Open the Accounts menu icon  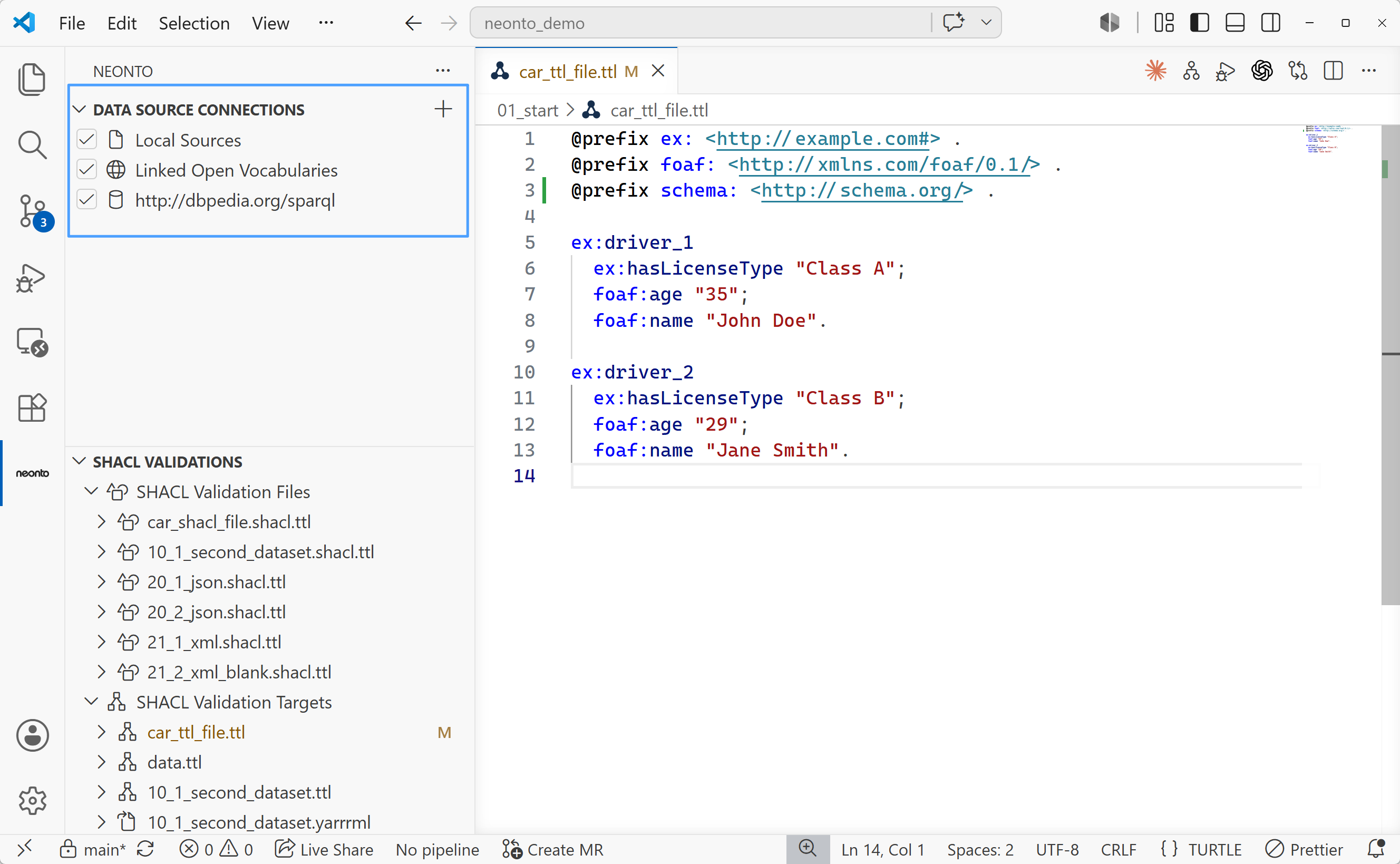click(x=33, y=735)
